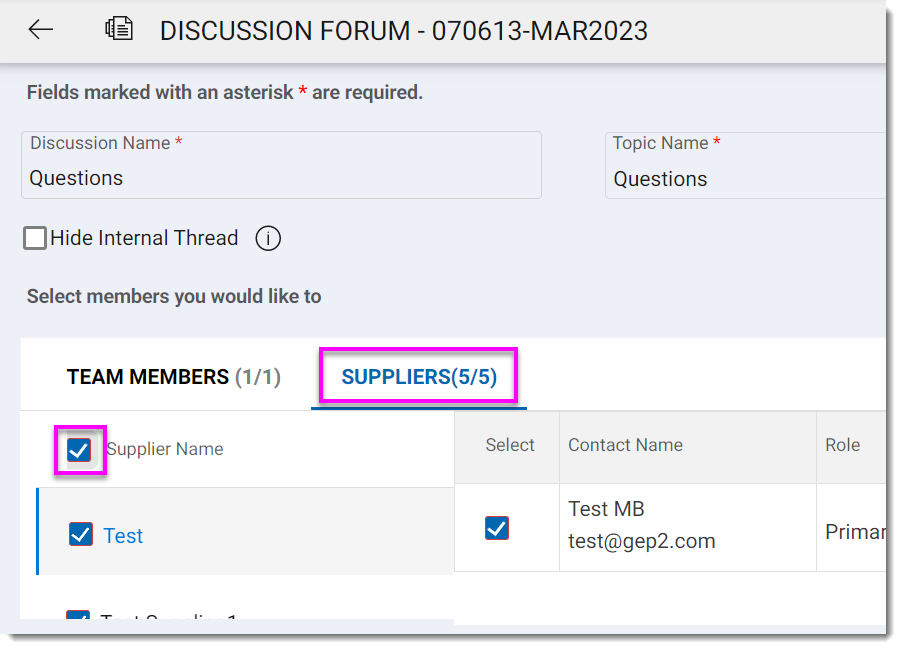This screenshot has width=901, height=649.
Task: Switch to the TEAM MEMBERS tab
Action: pos(173,376)
